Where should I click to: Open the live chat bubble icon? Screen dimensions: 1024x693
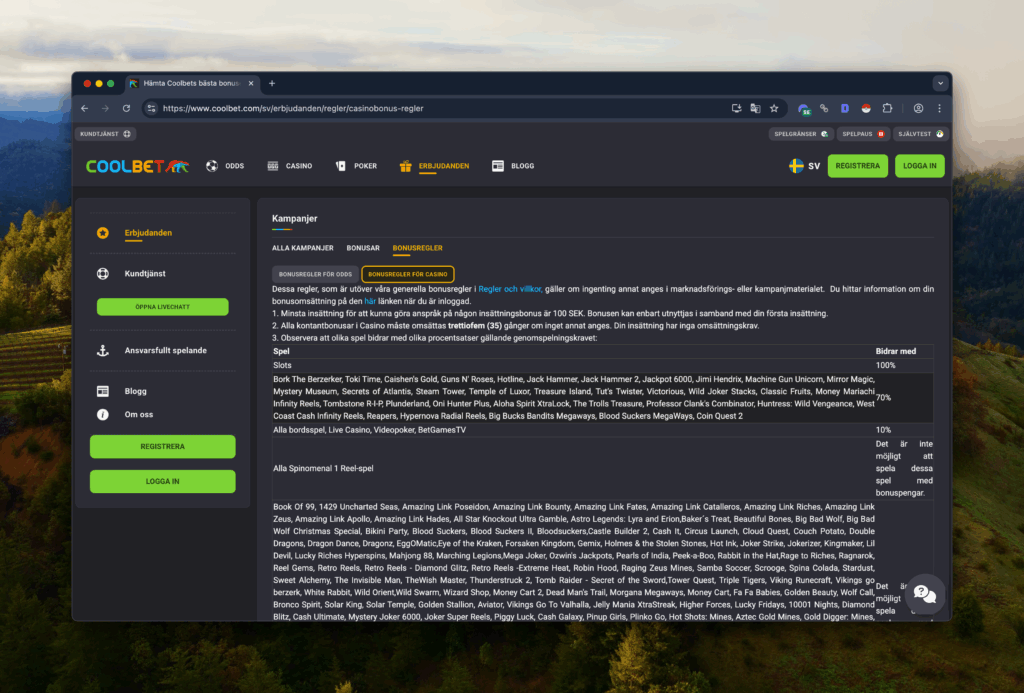[x=925, y=594]
